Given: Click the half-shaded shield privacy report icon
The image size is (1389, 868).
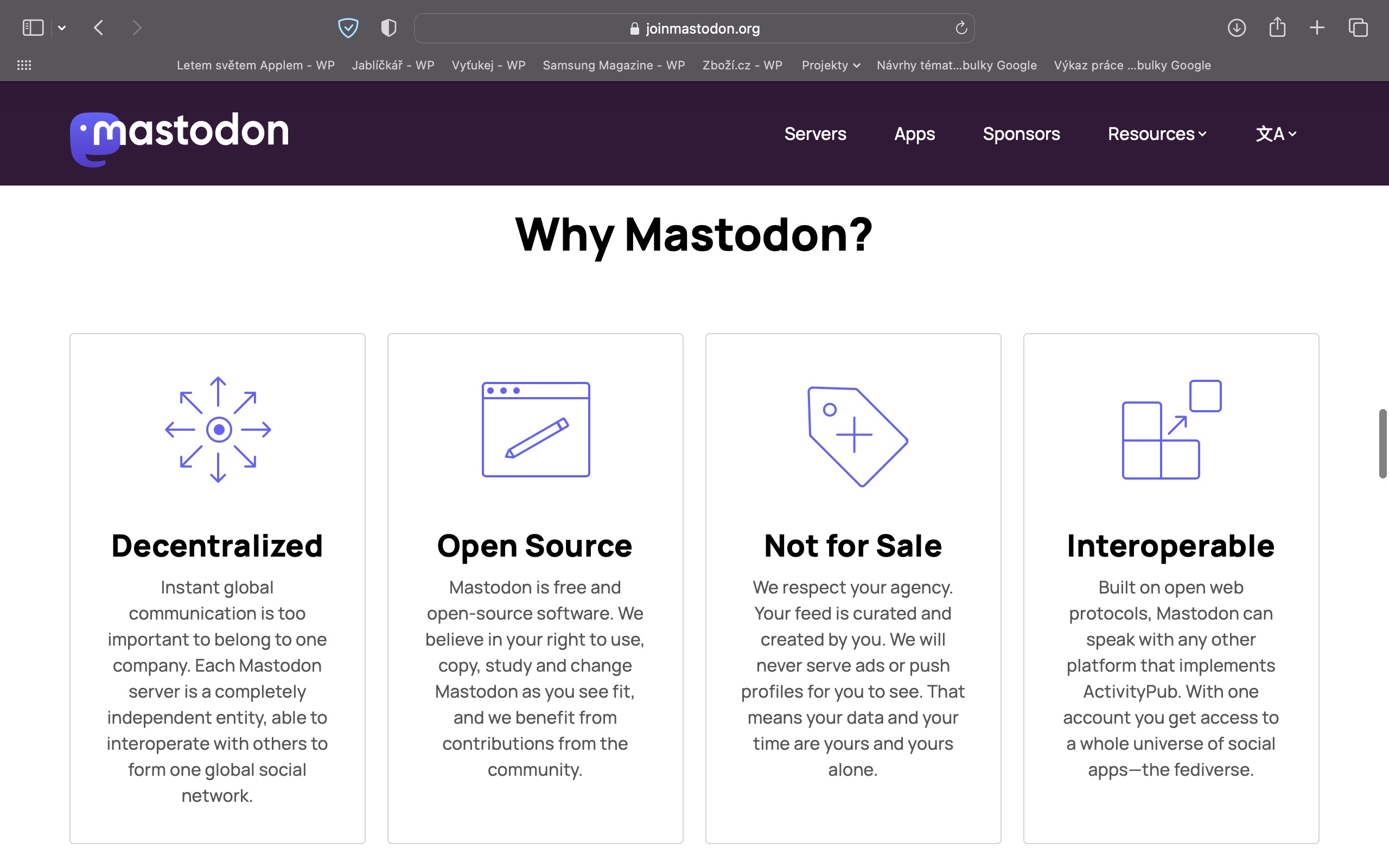Looking at the screenshot, I should click(x=388, y=28).
